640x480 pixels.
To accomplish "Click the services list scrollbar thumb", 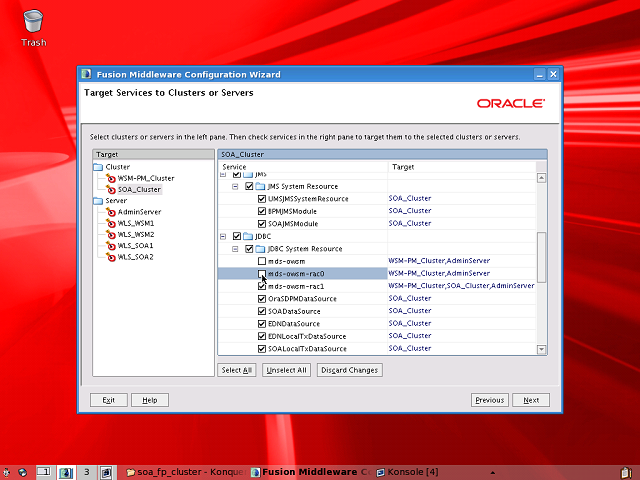I will [x=541, y=257].
